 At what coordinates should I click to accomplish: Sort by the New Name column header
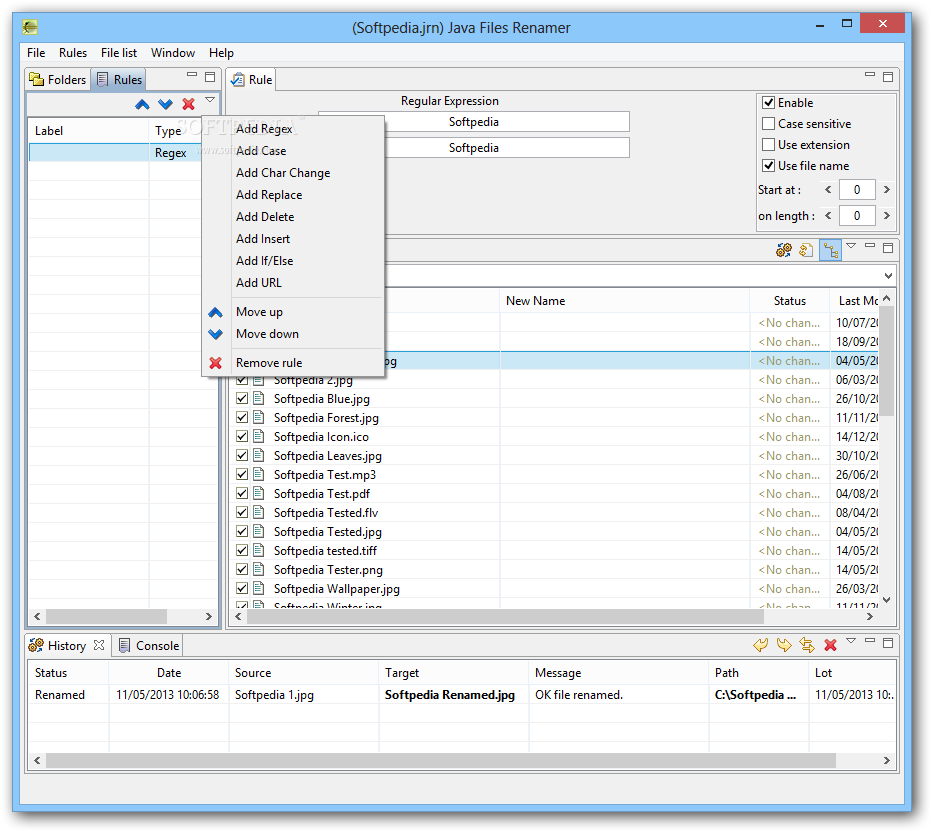click(624, 301)
